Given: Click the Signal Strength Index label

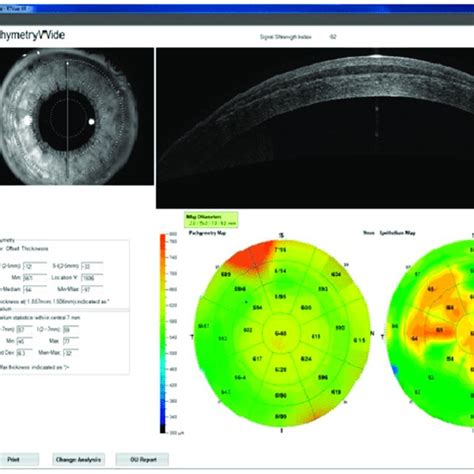Looking at the screenshot, I should pyautogui.click(x=285, y=37).
